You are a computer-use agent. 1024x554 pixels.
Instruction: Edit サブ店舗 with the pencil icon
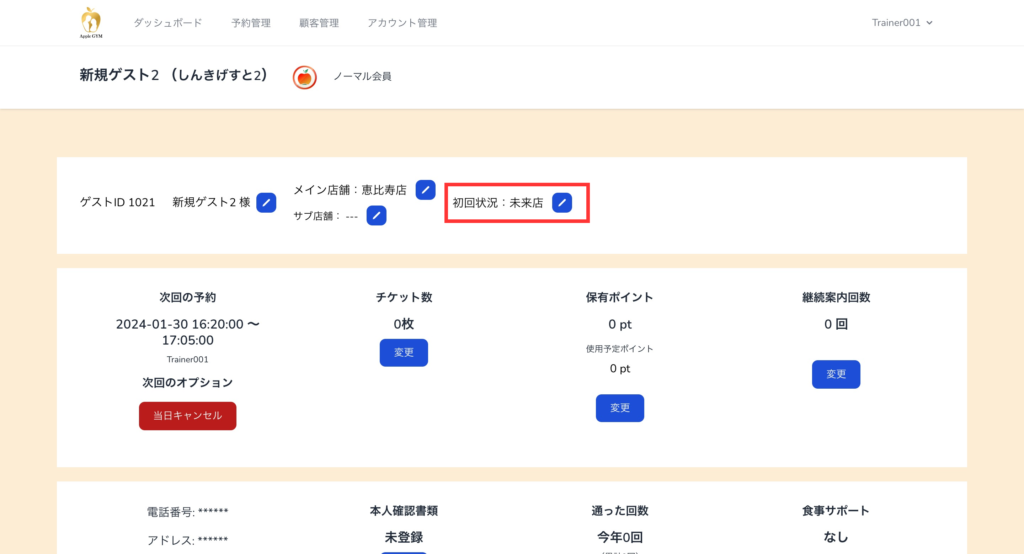coord(376,215)
